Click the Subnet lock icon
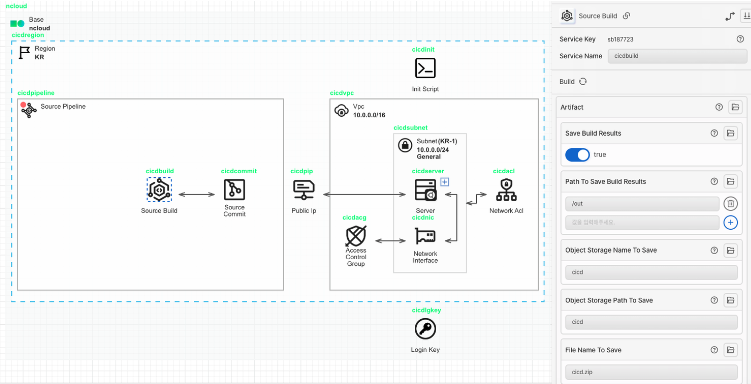 point(405,145)
